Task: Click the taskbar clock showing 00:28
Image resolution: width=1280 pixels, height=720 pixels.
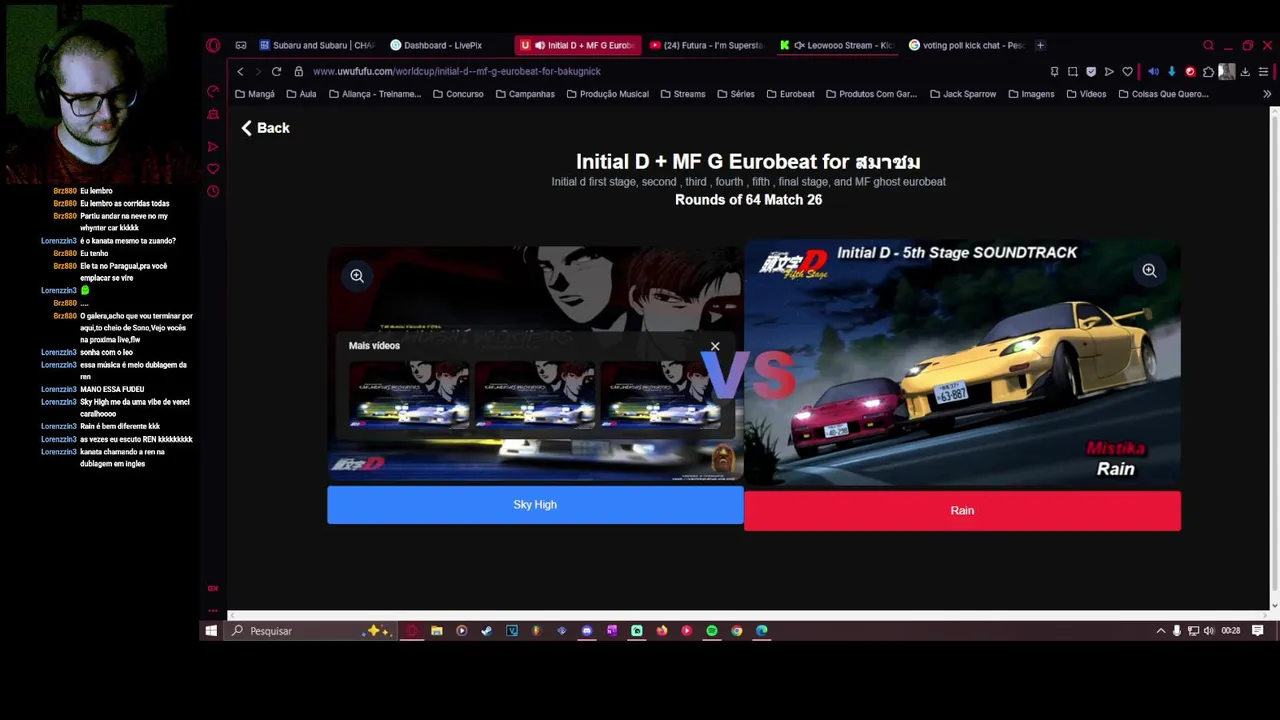Action: pos(1231,631)
